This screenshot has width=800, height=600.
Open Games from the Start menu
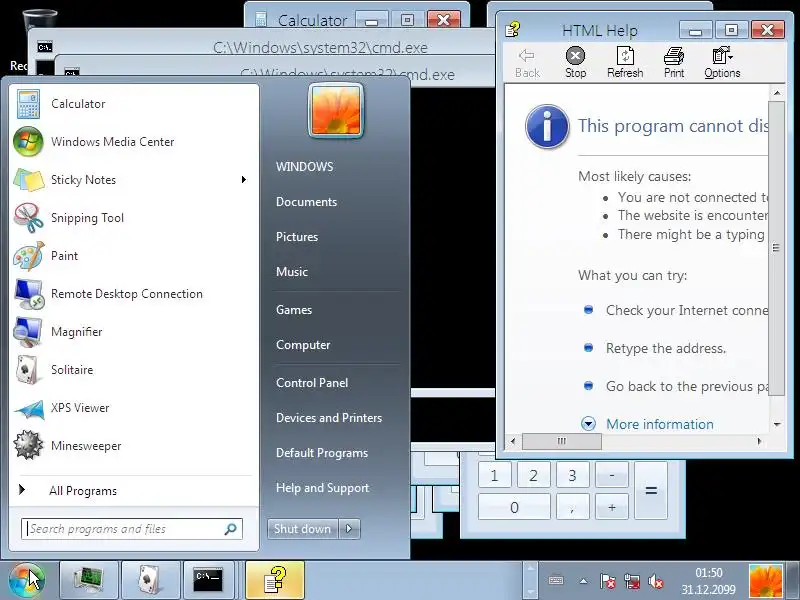pyautogui.click(x=294, y=310)
